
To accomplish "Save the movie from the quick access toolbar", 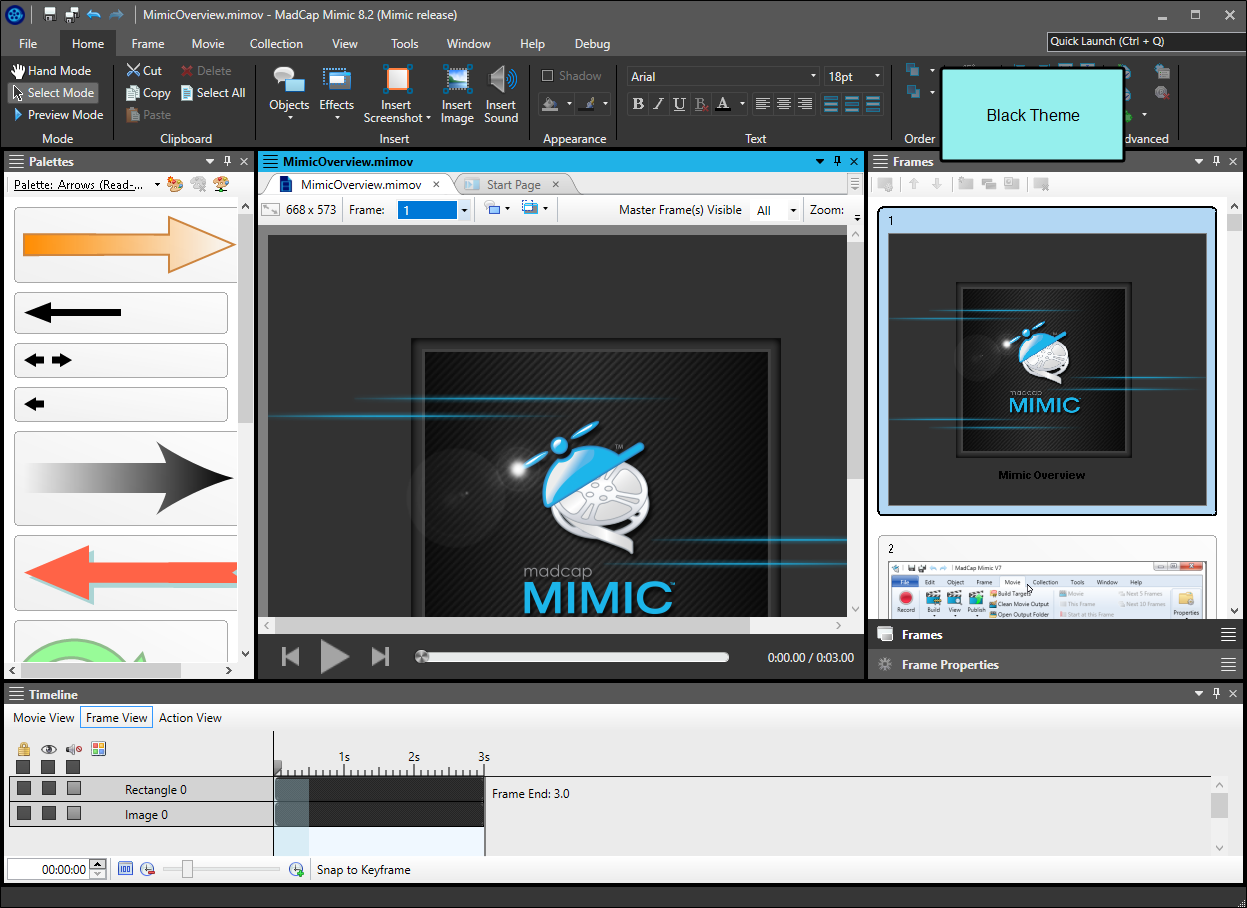I will coord(50,15).
